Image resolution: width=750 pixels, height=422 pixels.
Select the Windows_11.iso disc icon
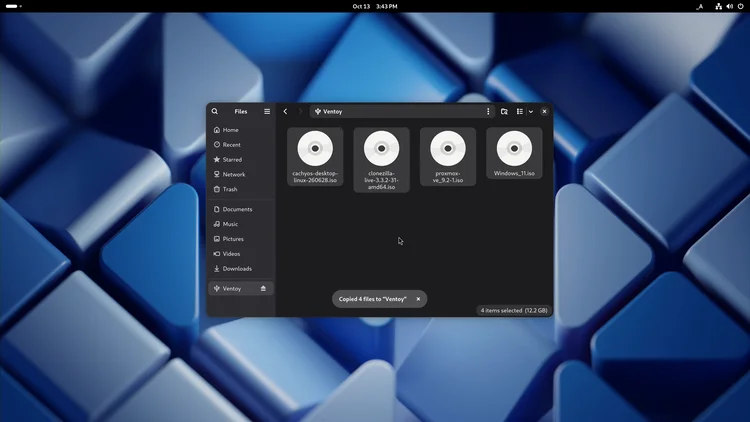pos(514,148)
